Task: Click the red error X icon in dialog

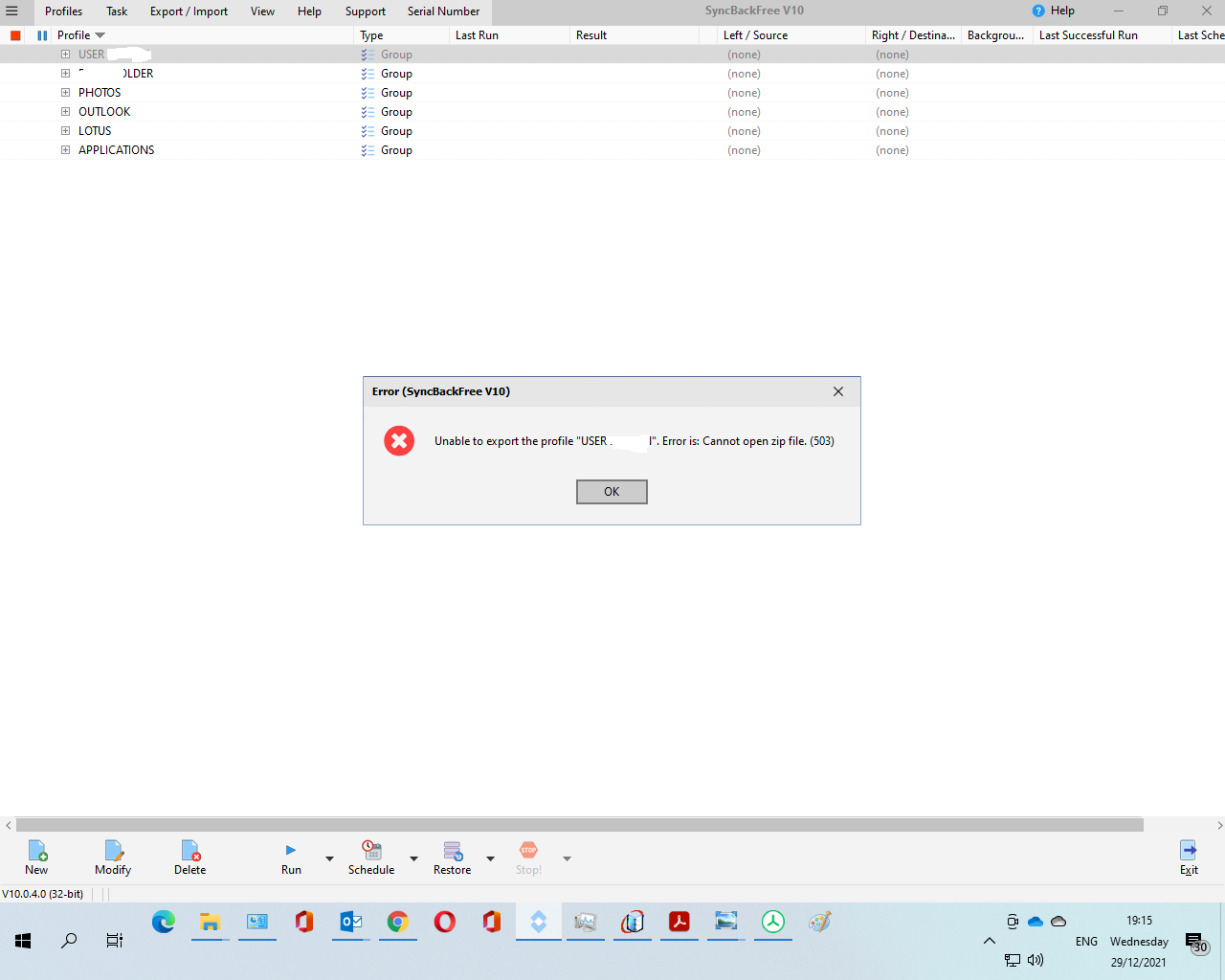Action: 399,441
